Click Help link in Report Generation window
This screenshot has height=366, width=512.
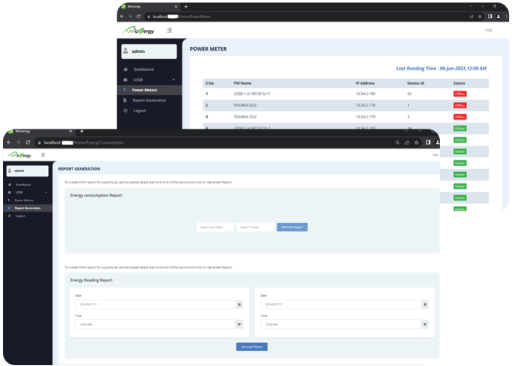tap(435, 155)
